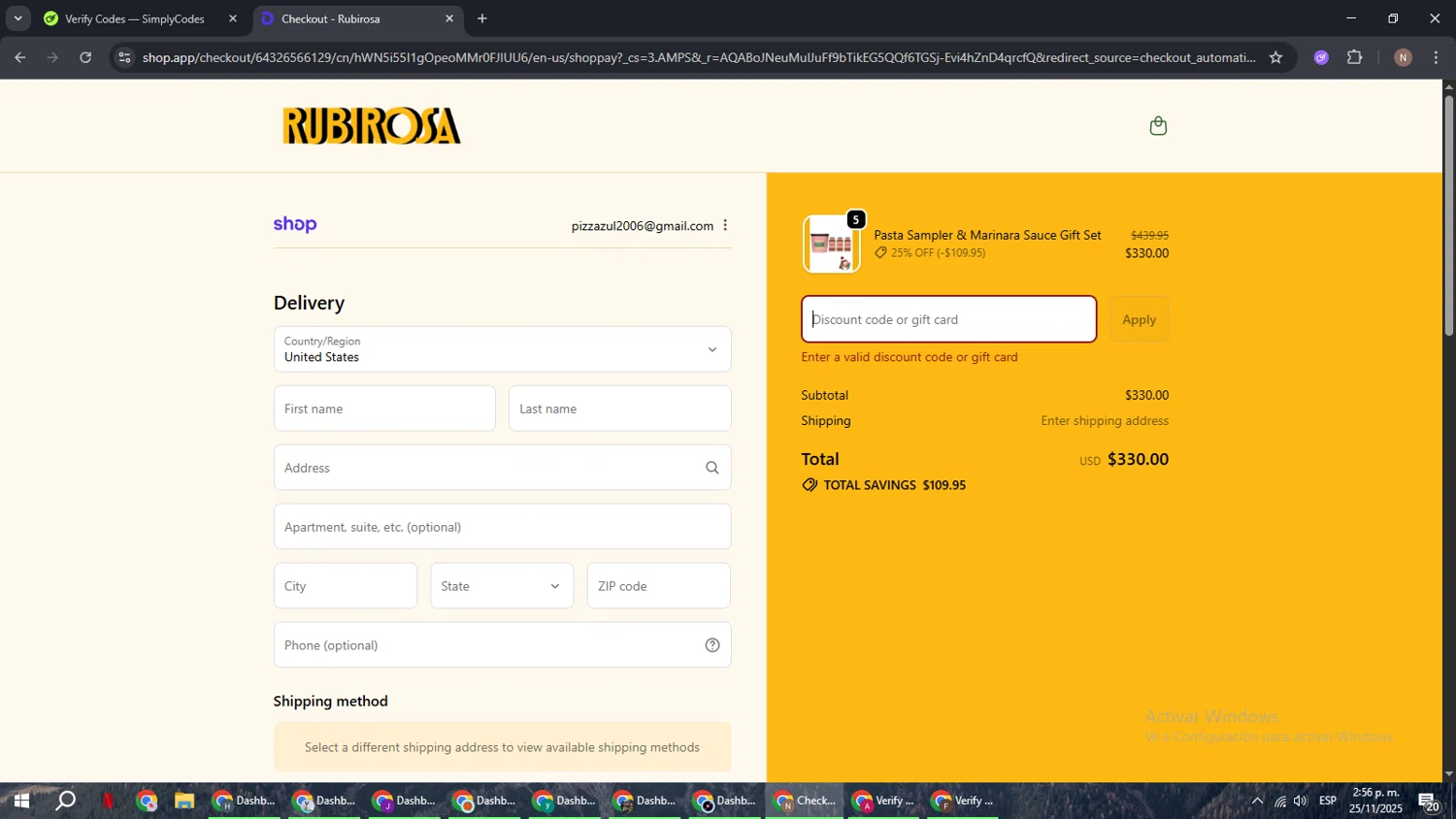Open account options three-dot menu beside email
Screen dimensions: 1456x819
(725, 225)
